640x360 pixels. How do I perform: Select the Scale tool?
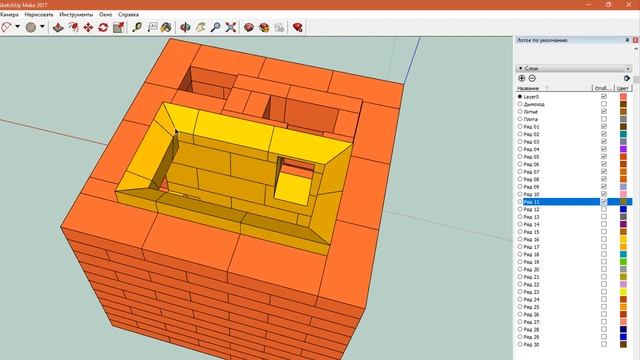[118, 27]
